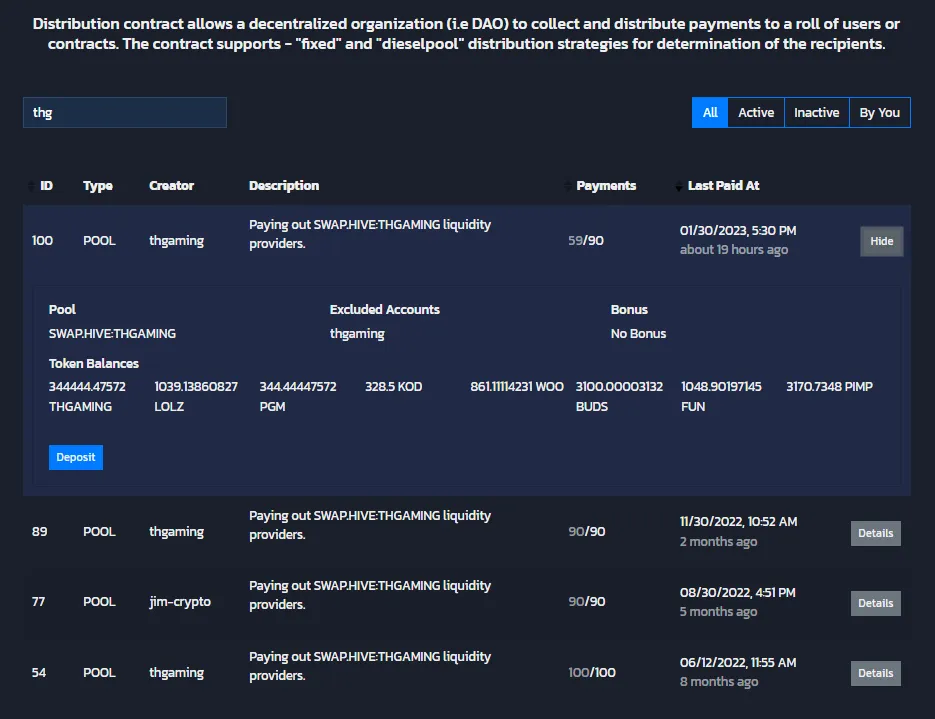Click 'about 19 hours ago' text

click(734, 250)
